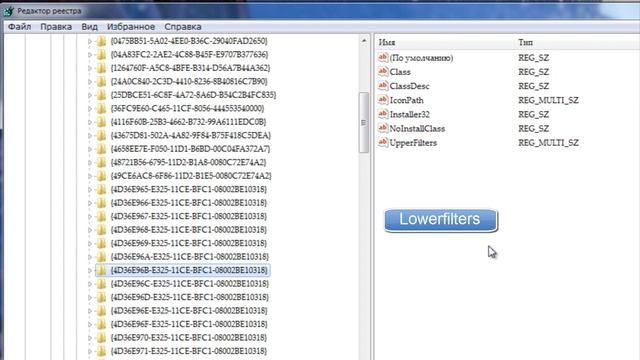Click the string icon beside (По умолчанию)
The height and width of the screenshot is (360, 640).
tap(382, 58)
